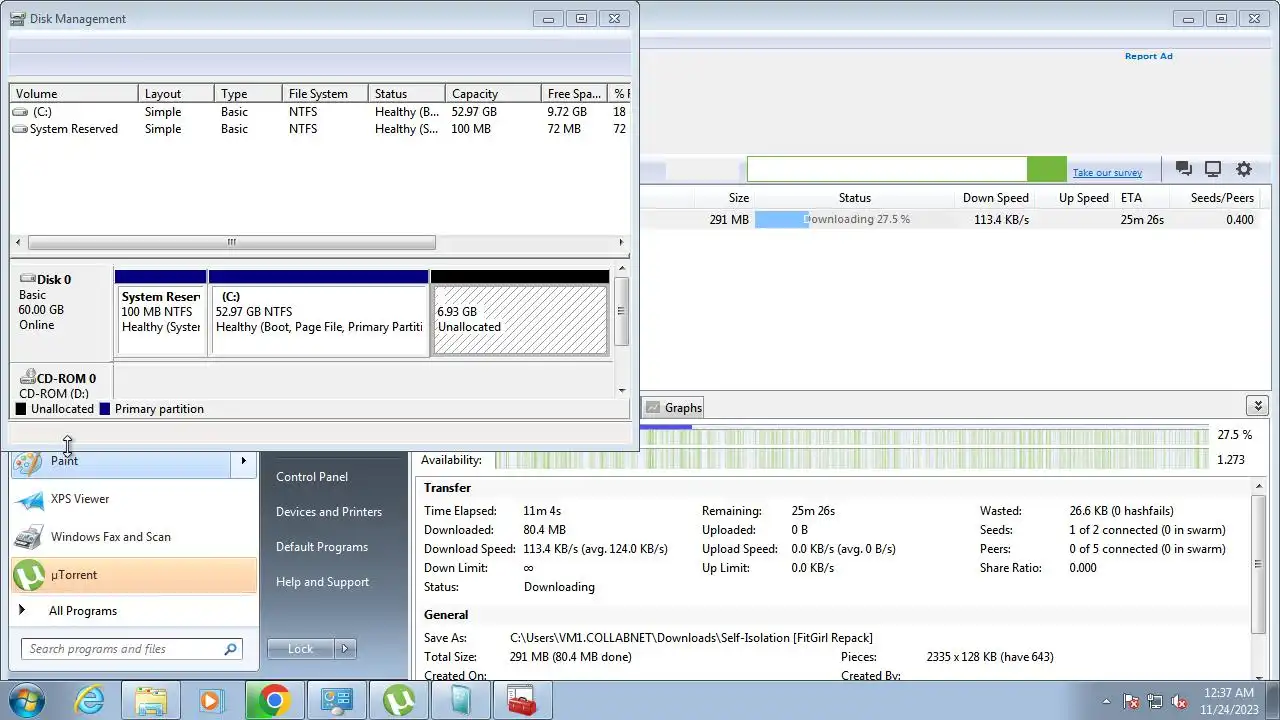Viewport: 1280px width, 720px height.
Task: Open Help and Support
Action: (x=322, y=582)
